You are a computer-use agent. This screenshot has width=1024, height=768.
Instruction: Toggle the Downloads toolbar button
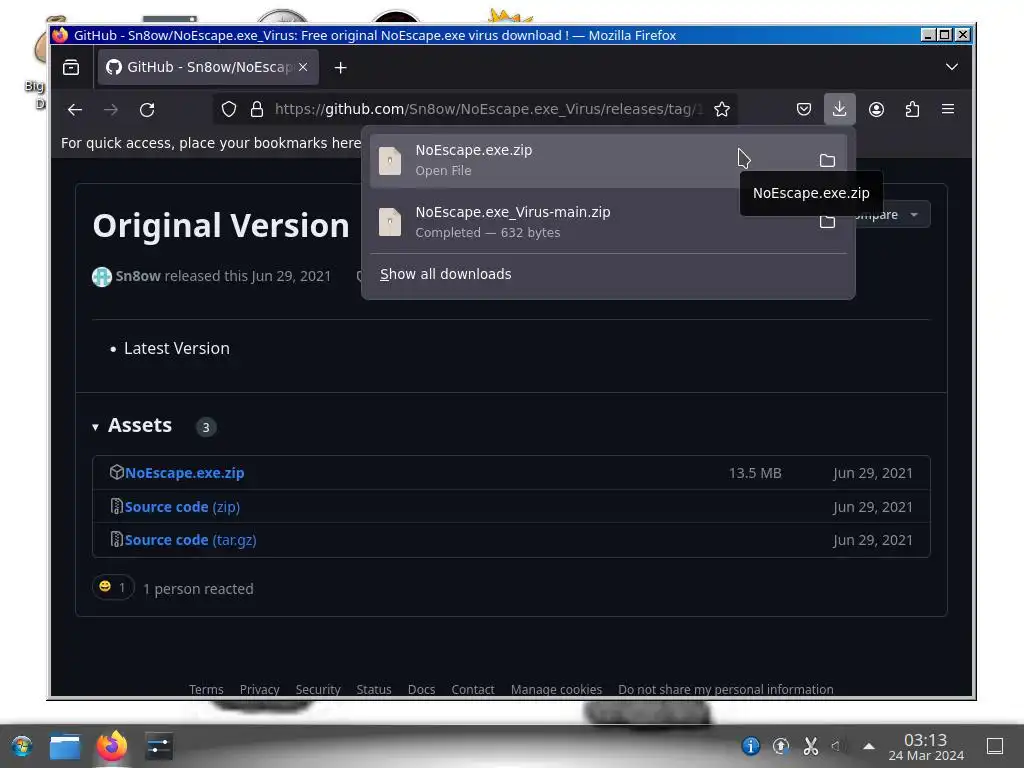pyautogui.click(x=840, y=109)
